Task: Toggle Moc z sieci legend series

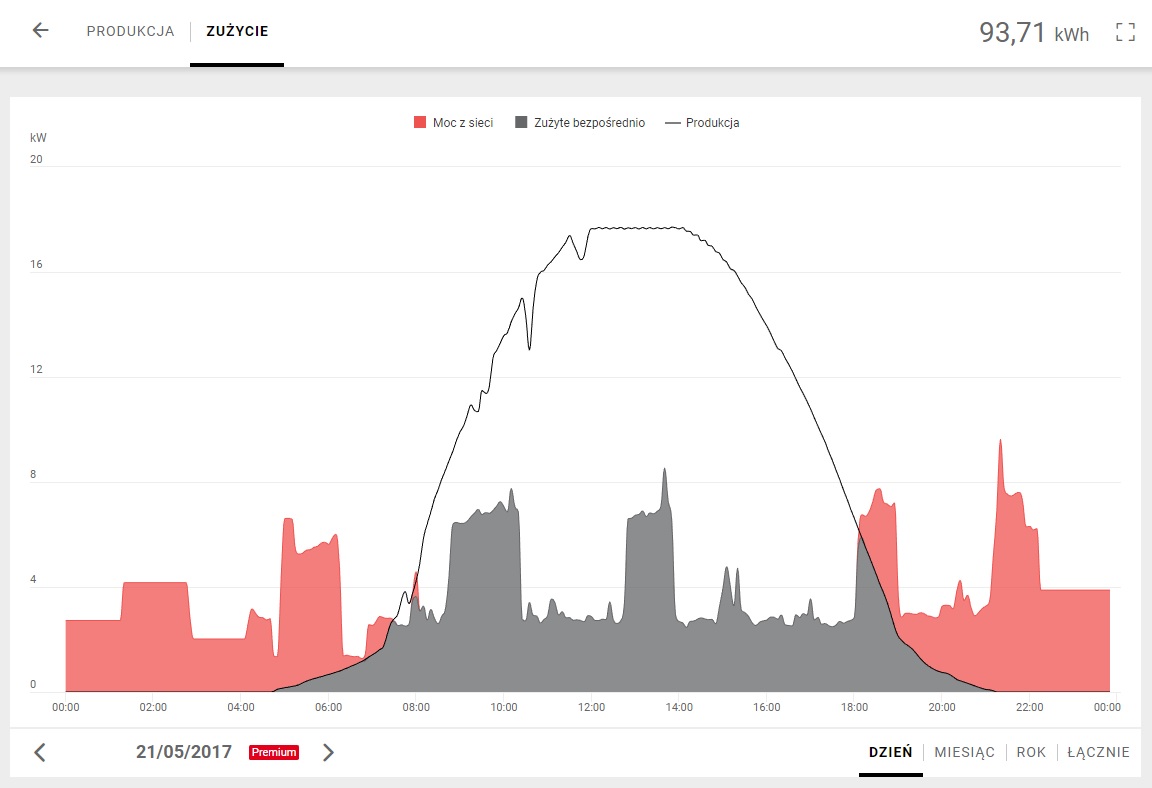Action: click(453, 123)
